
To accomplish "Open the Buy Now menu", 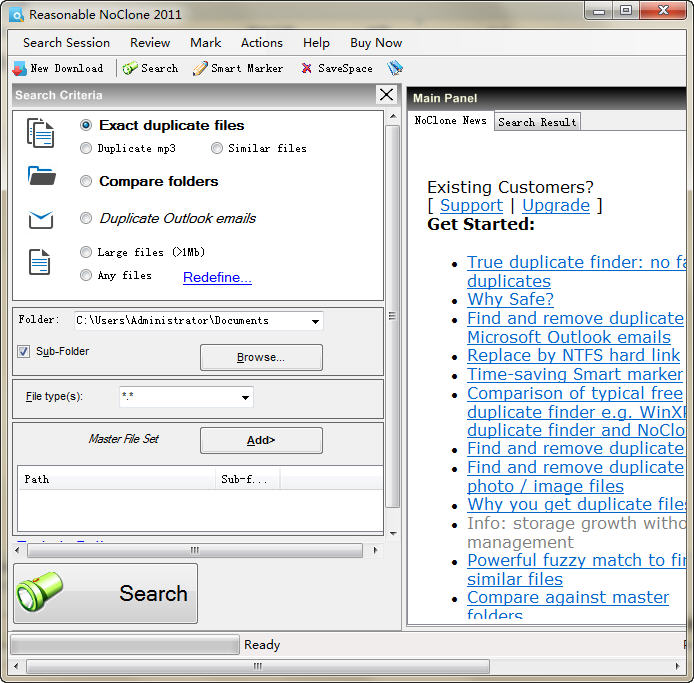I will click(x=376, y=43).
